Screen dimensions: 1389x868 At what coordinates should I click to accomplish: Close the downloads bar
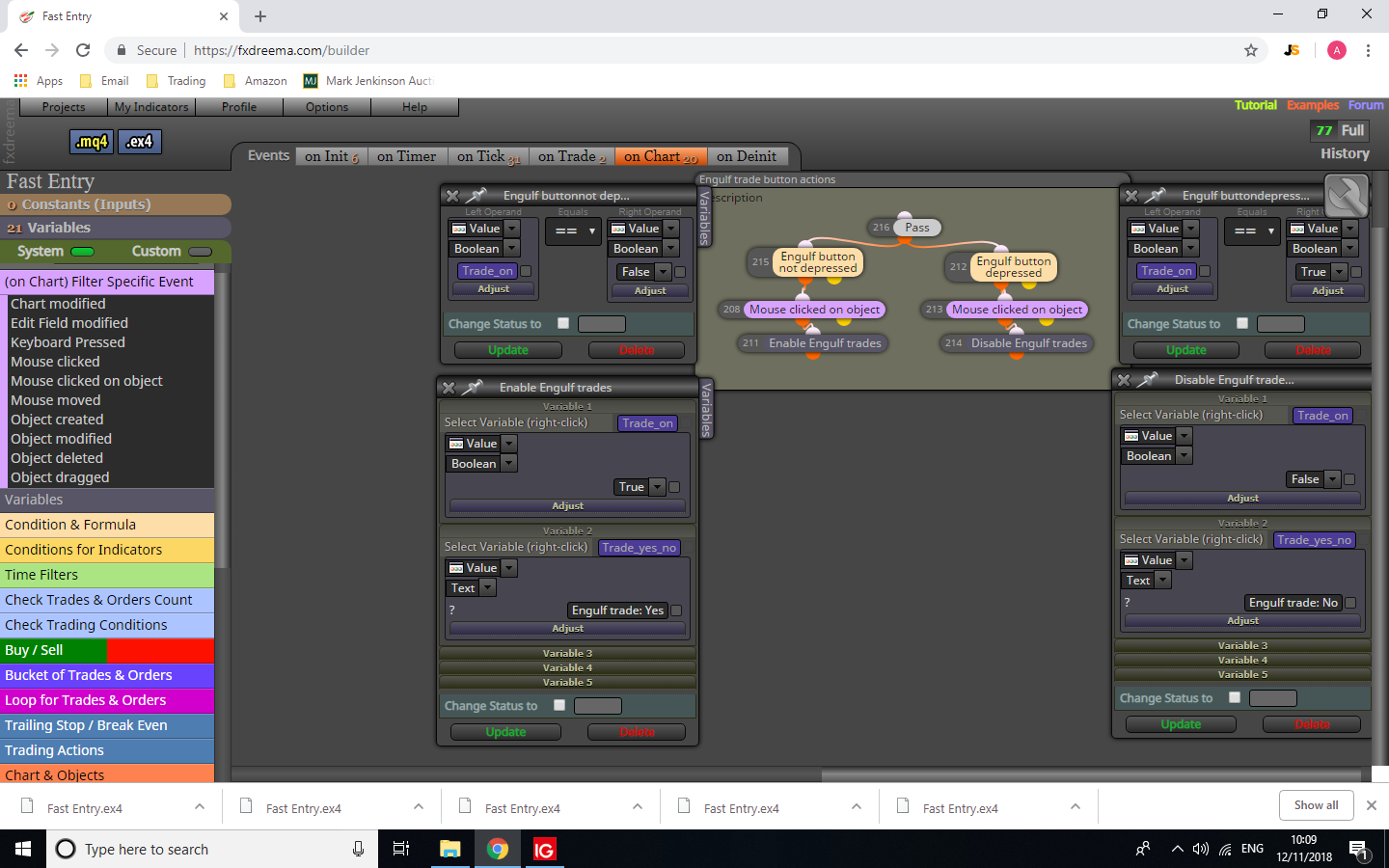(1372, 805)
